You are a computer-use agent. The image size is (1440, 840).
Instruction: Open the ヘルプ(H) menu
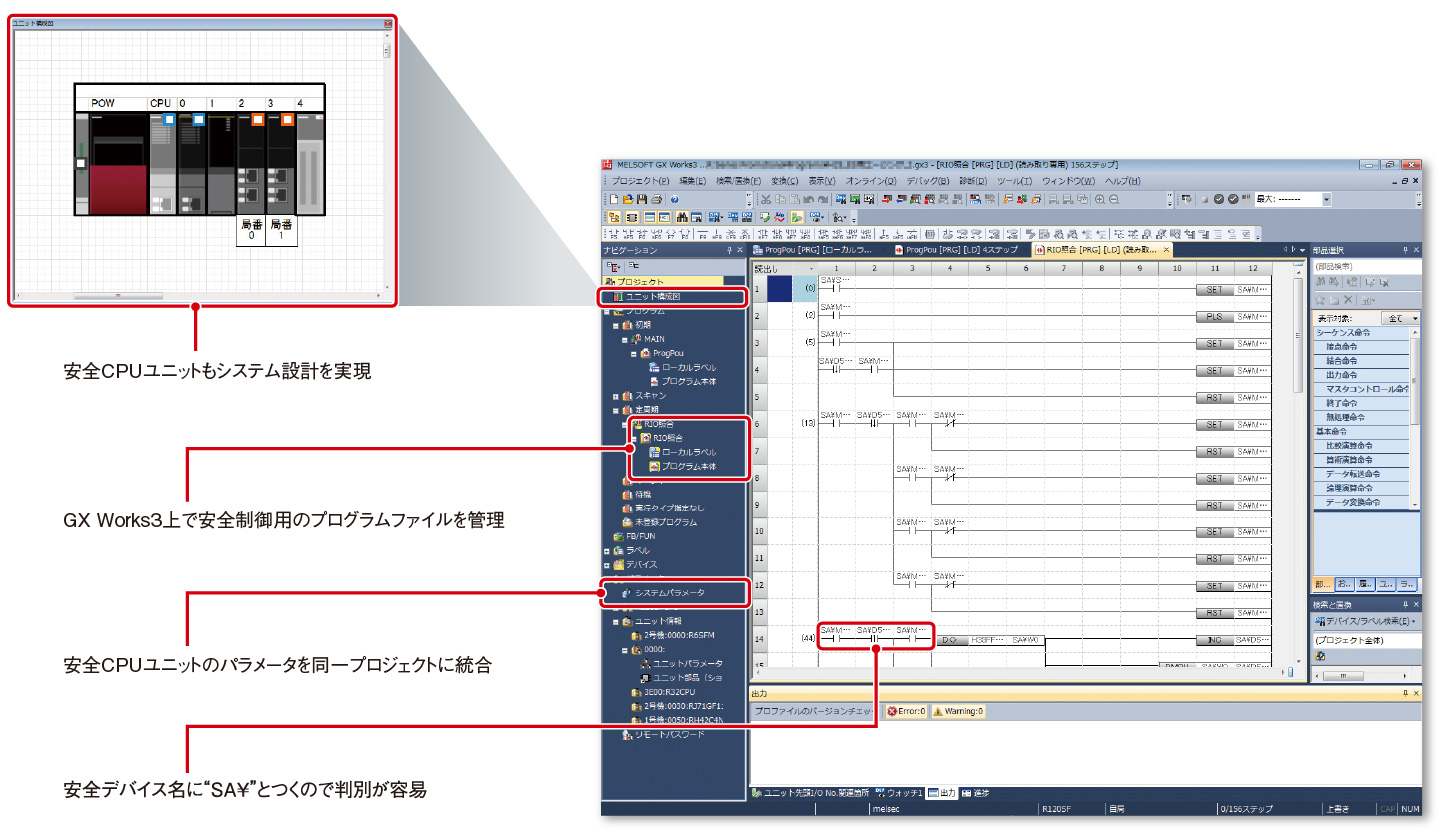click(1122, 181)
